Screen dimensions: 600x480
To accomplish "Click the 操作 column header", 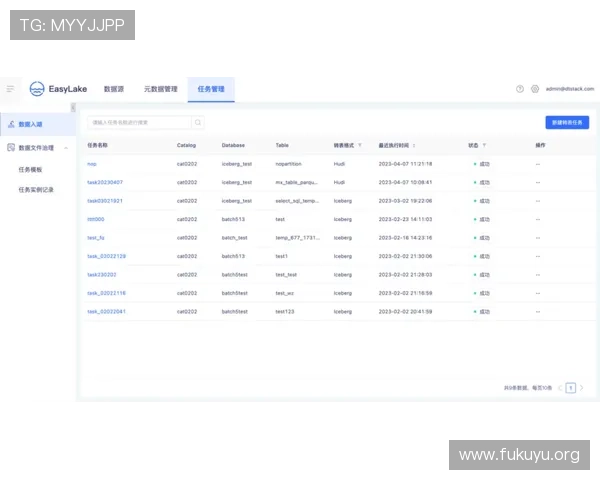I will click(x=540, y=145).
